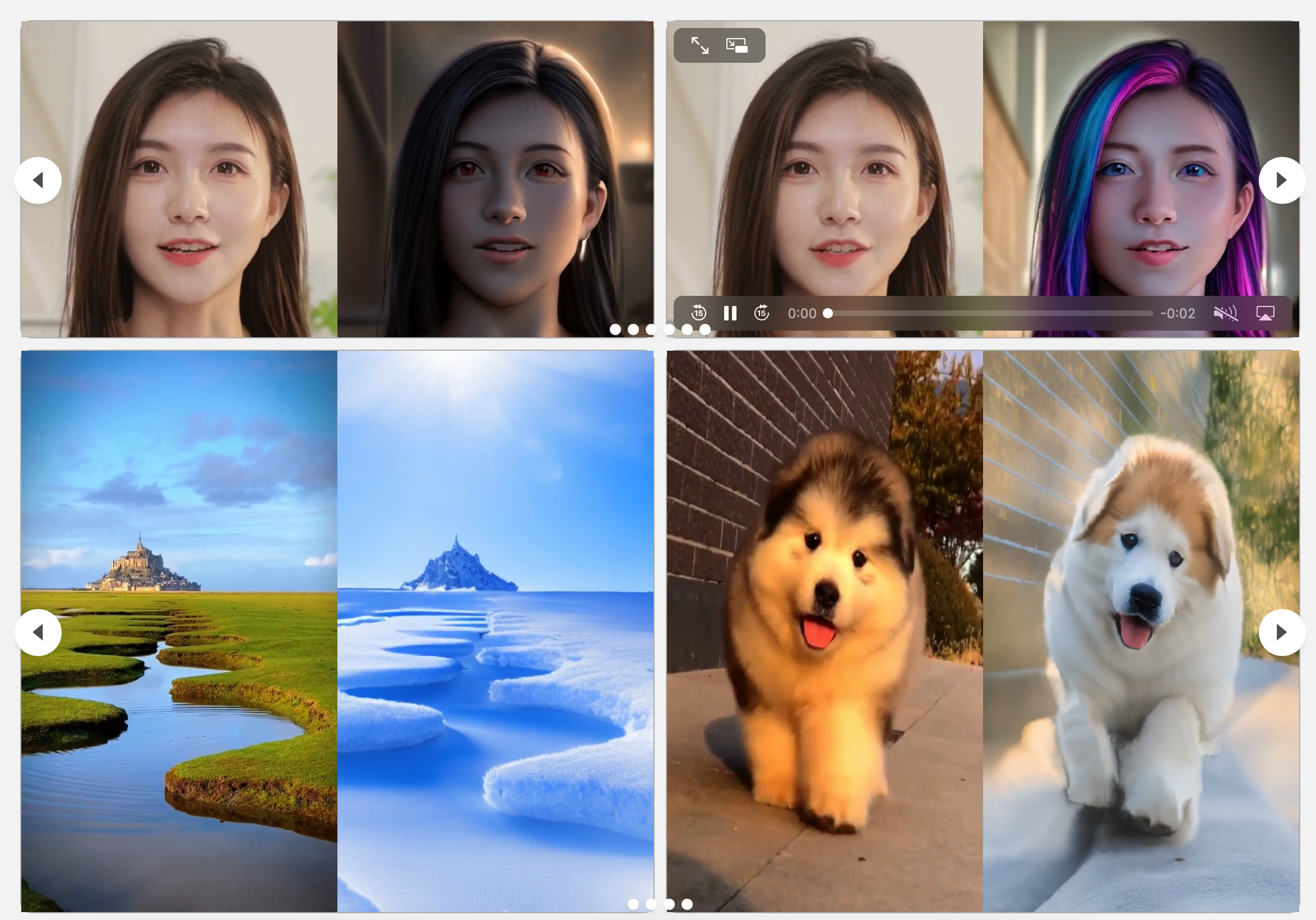Select third page dot of bottom carousel

pos(669,904)
